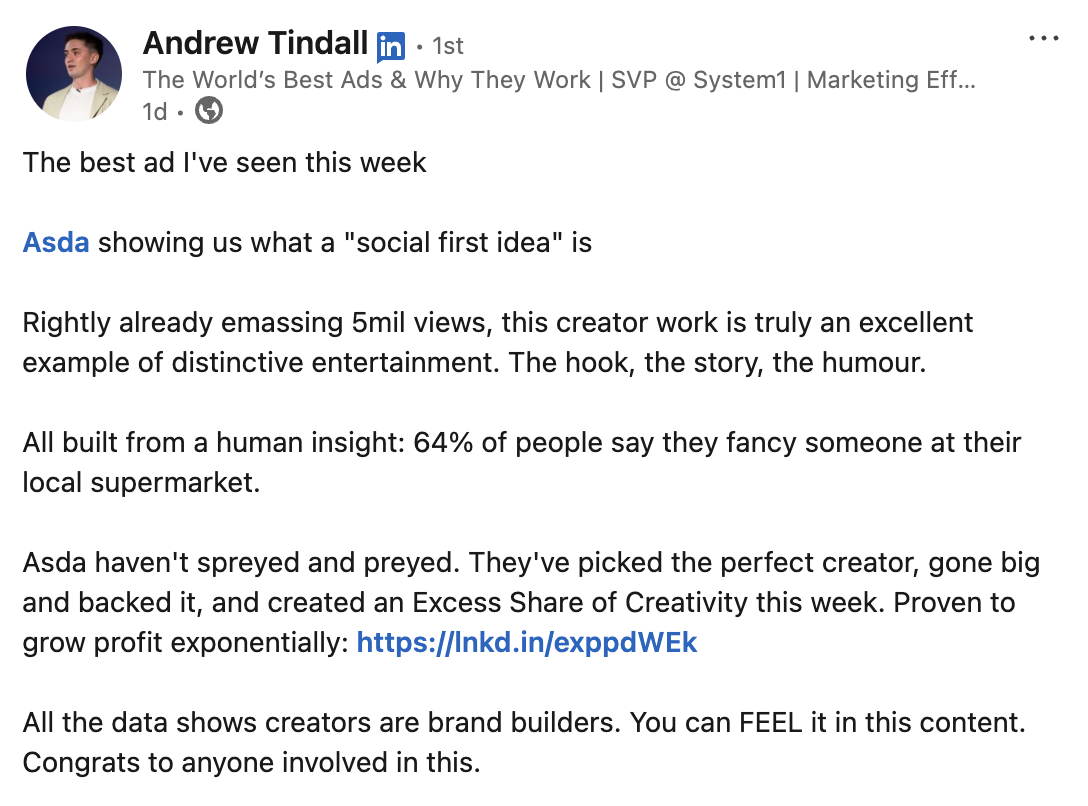Open Andrew Tindall's profile photo
The image size is (1088, 806).
click(73, 74)
